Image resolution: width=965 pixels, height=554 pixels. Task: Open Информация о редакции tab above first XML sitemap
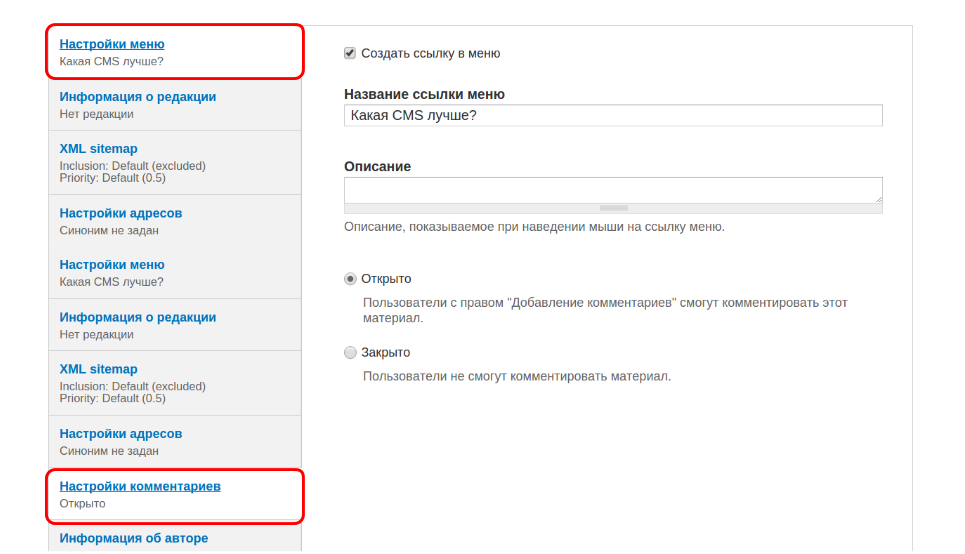[x=137, y=97]
